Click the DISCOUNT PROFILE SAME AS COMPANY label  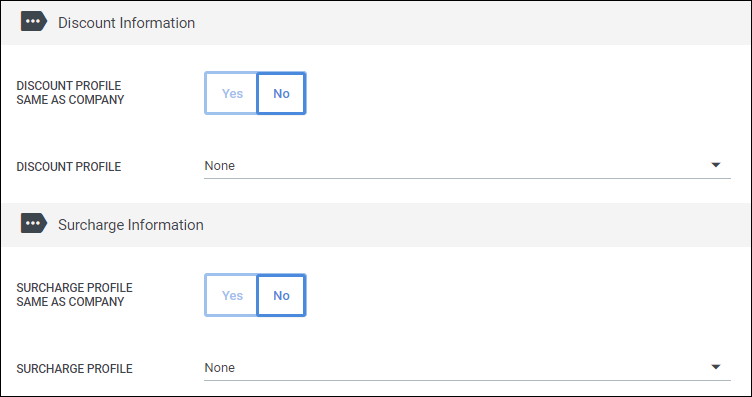(x=70, y=93)
